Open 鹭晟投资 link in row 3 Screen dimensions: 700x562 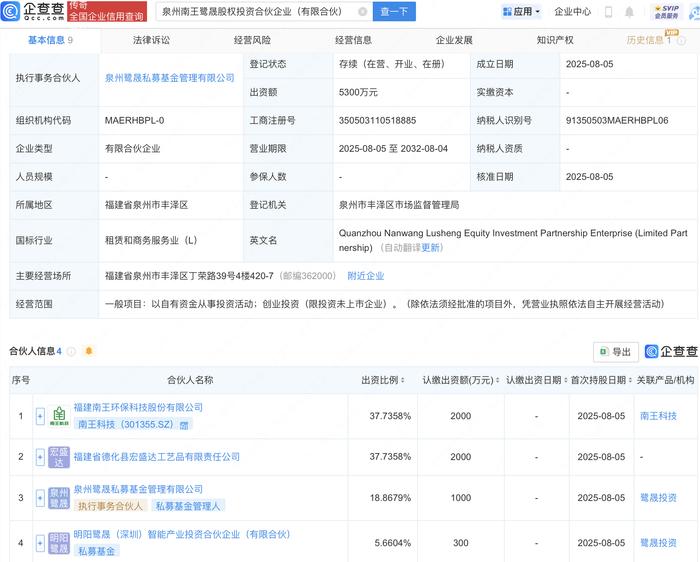[658, 498]
